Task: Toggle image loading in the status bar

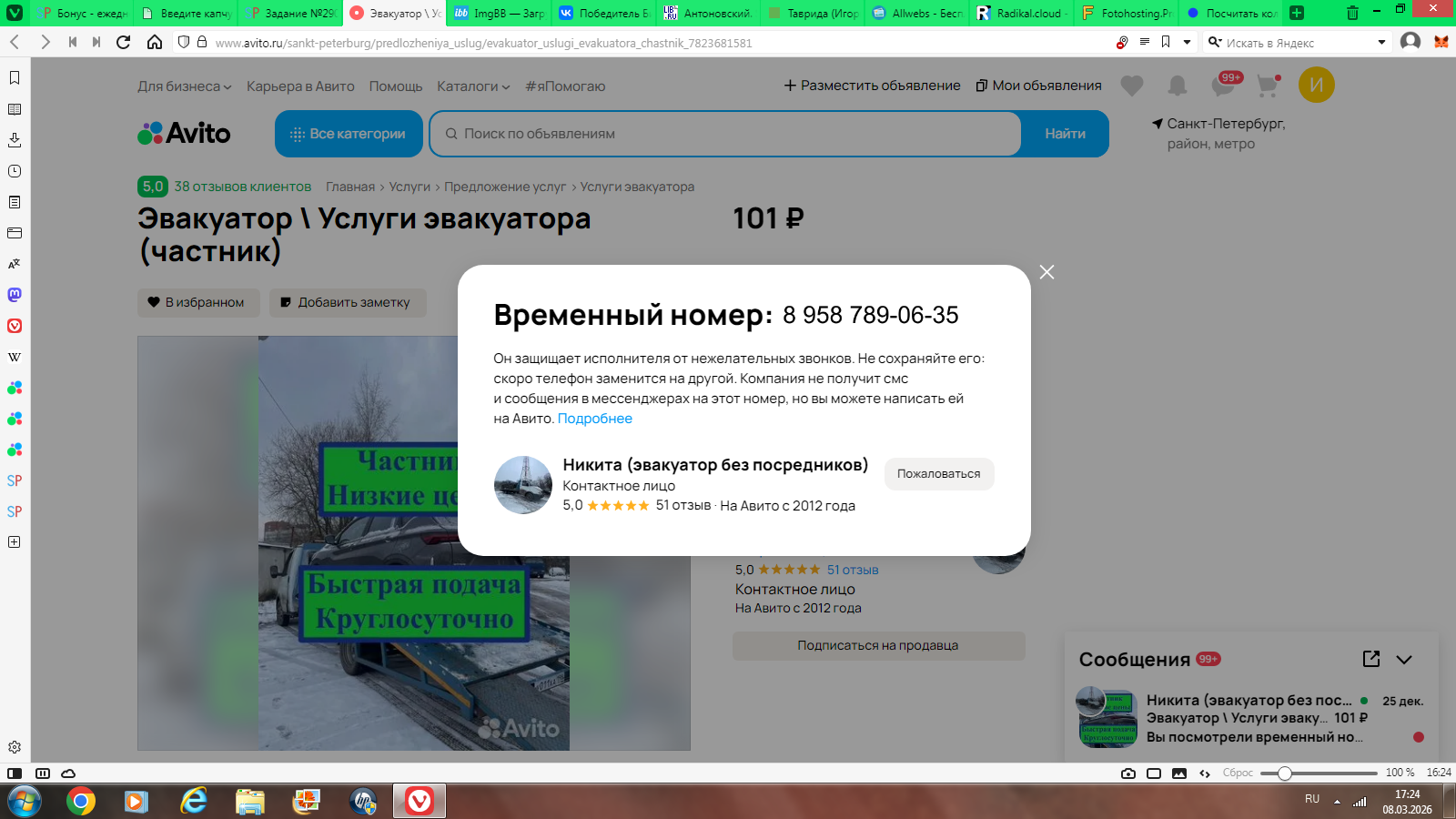Action: click(1179, 773)
